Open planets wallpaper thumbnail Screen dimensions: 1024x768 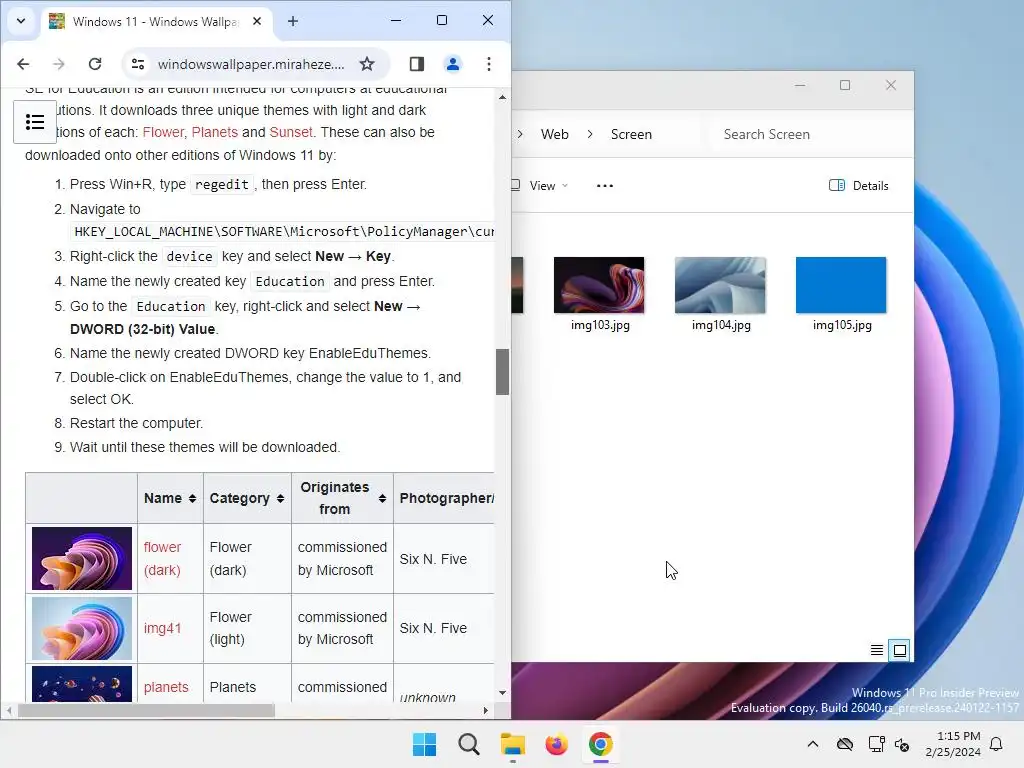click(x=82, y=684)
